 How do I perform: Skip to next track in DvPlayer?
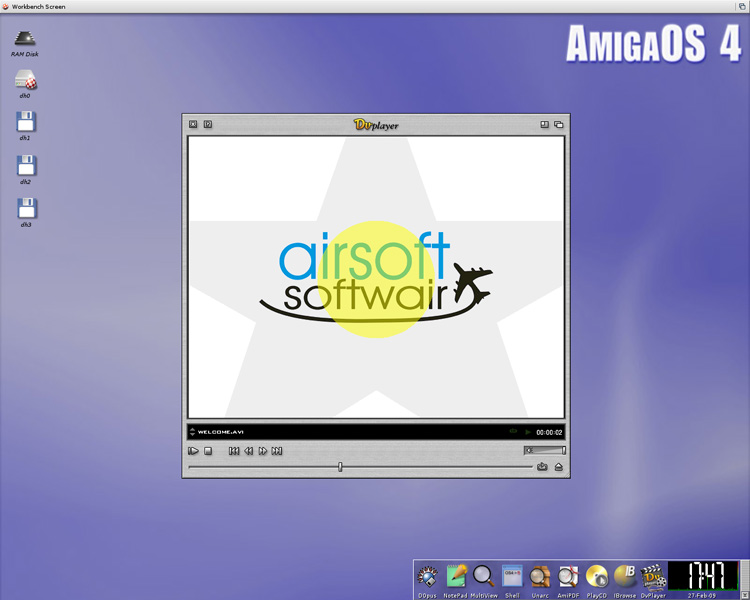tap(277, 451)
